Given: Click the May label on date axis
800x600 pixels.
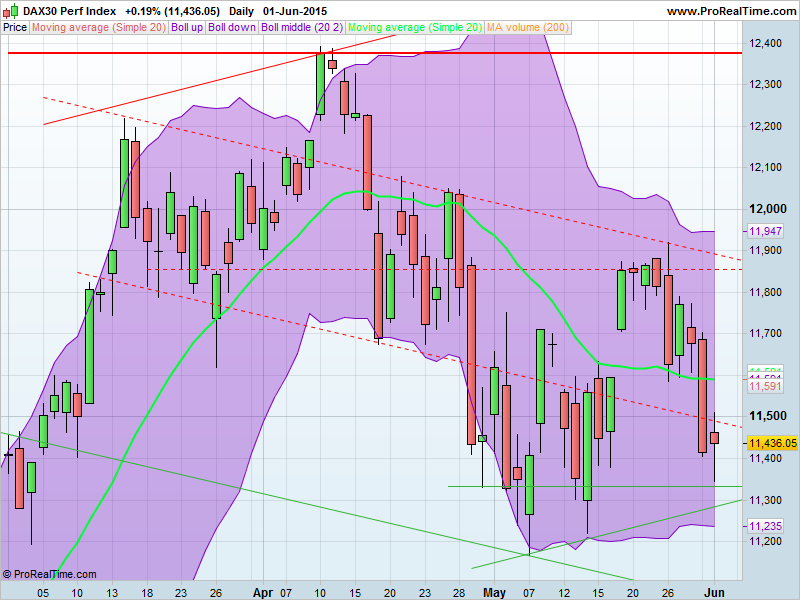Looking at the screenshot, I should coord(494,593).
